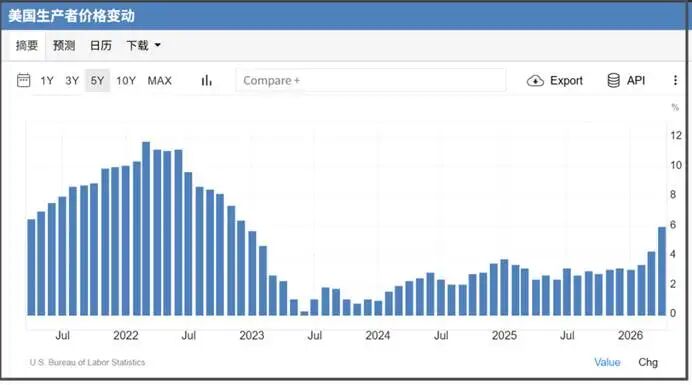Click the 2023 x-axis label
The width and height of the screenshot is (692, 385).
pyautogui.click(x=252, y=336)
